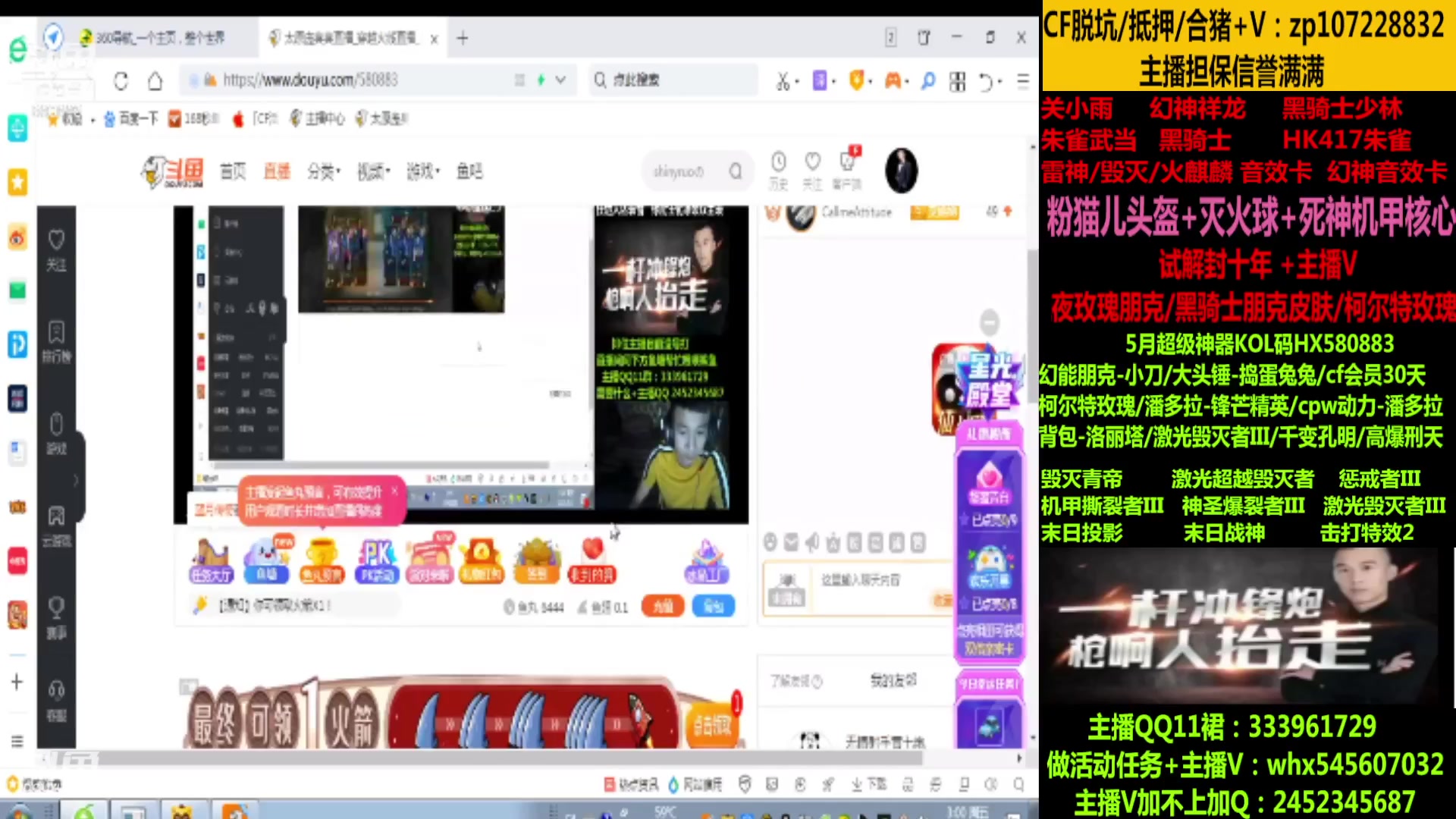The image size is (1456, 819).
Task: Click the blue 背包 backpack button
Action: click(713, 606)
